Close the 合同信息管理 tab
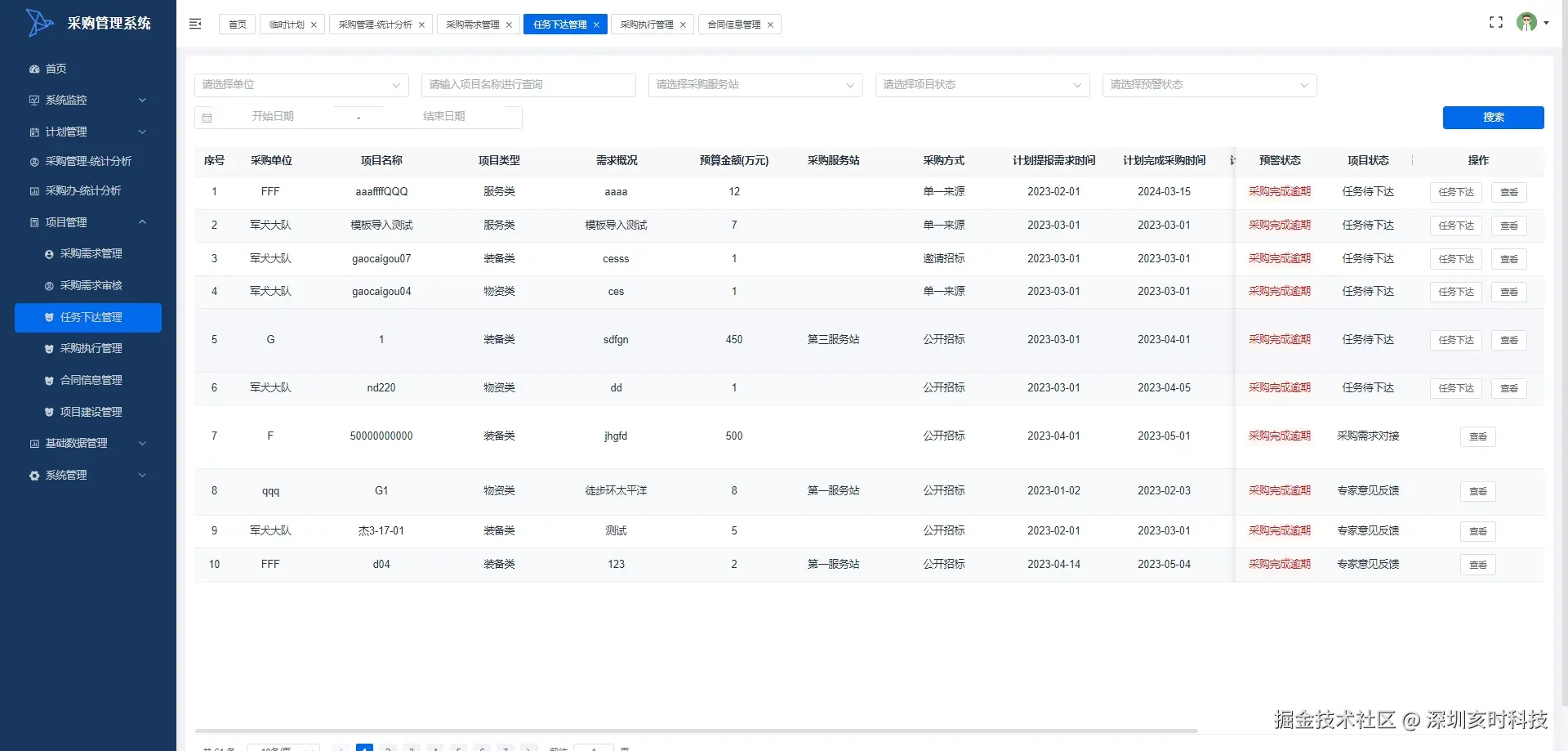Viewport: 1568px width, 751px height. click(770, 25)
